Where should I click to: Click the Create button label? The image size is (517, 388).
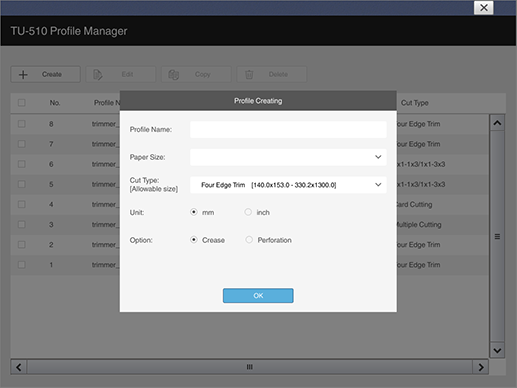52,74
